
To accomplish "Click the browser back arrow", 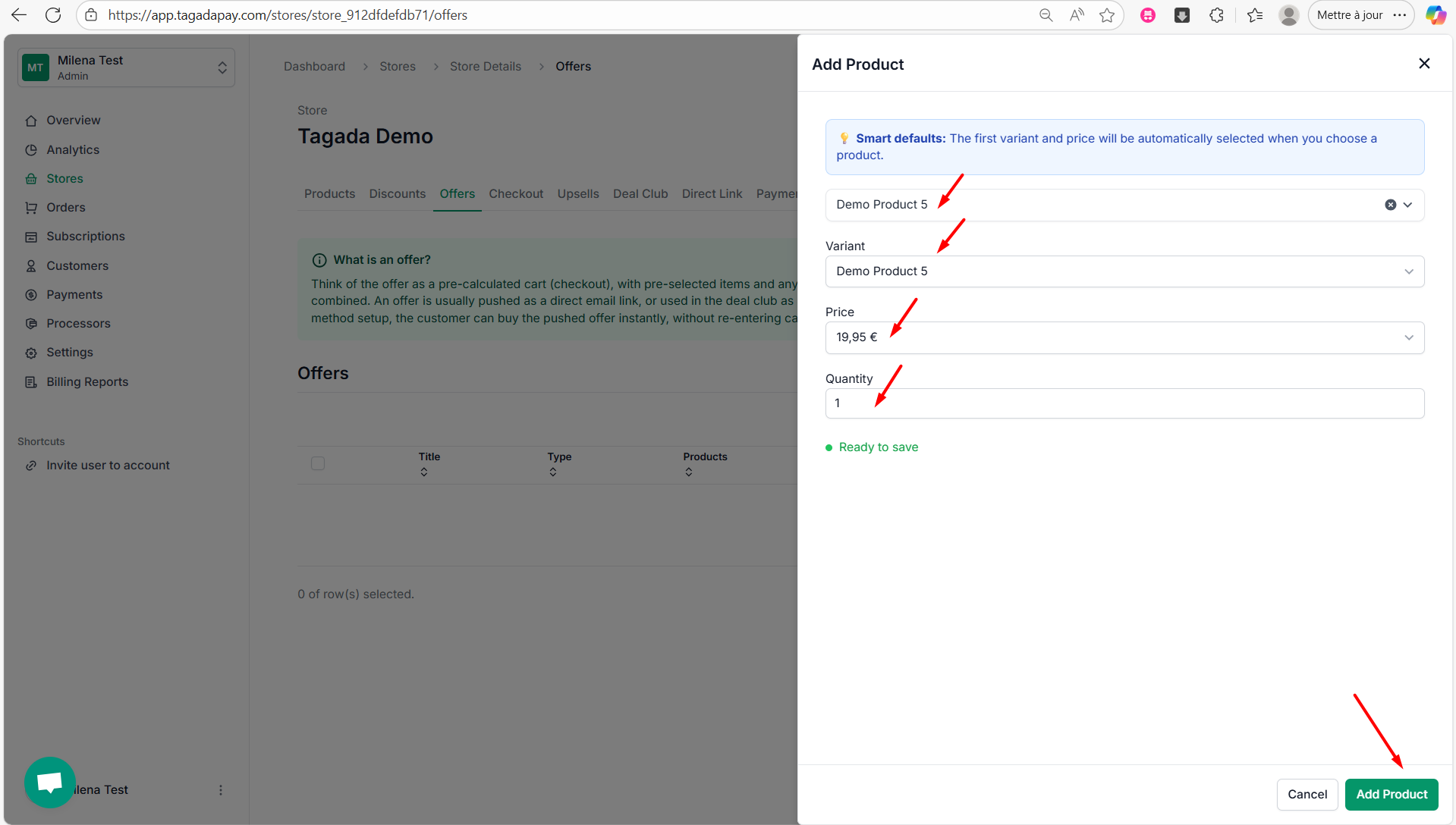I will 19,15.
